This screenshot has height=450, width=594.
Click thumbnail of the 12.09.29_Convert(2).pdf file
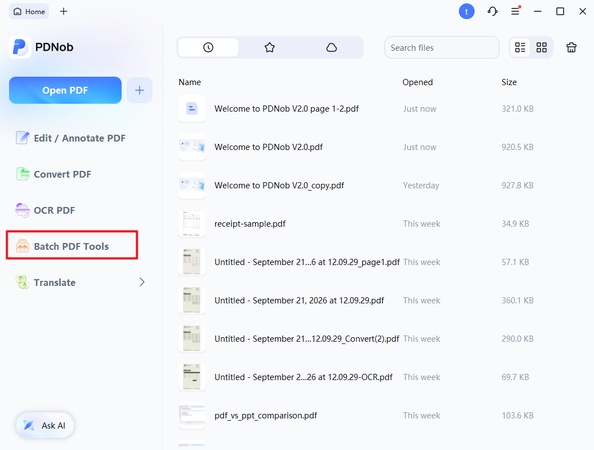192,338
